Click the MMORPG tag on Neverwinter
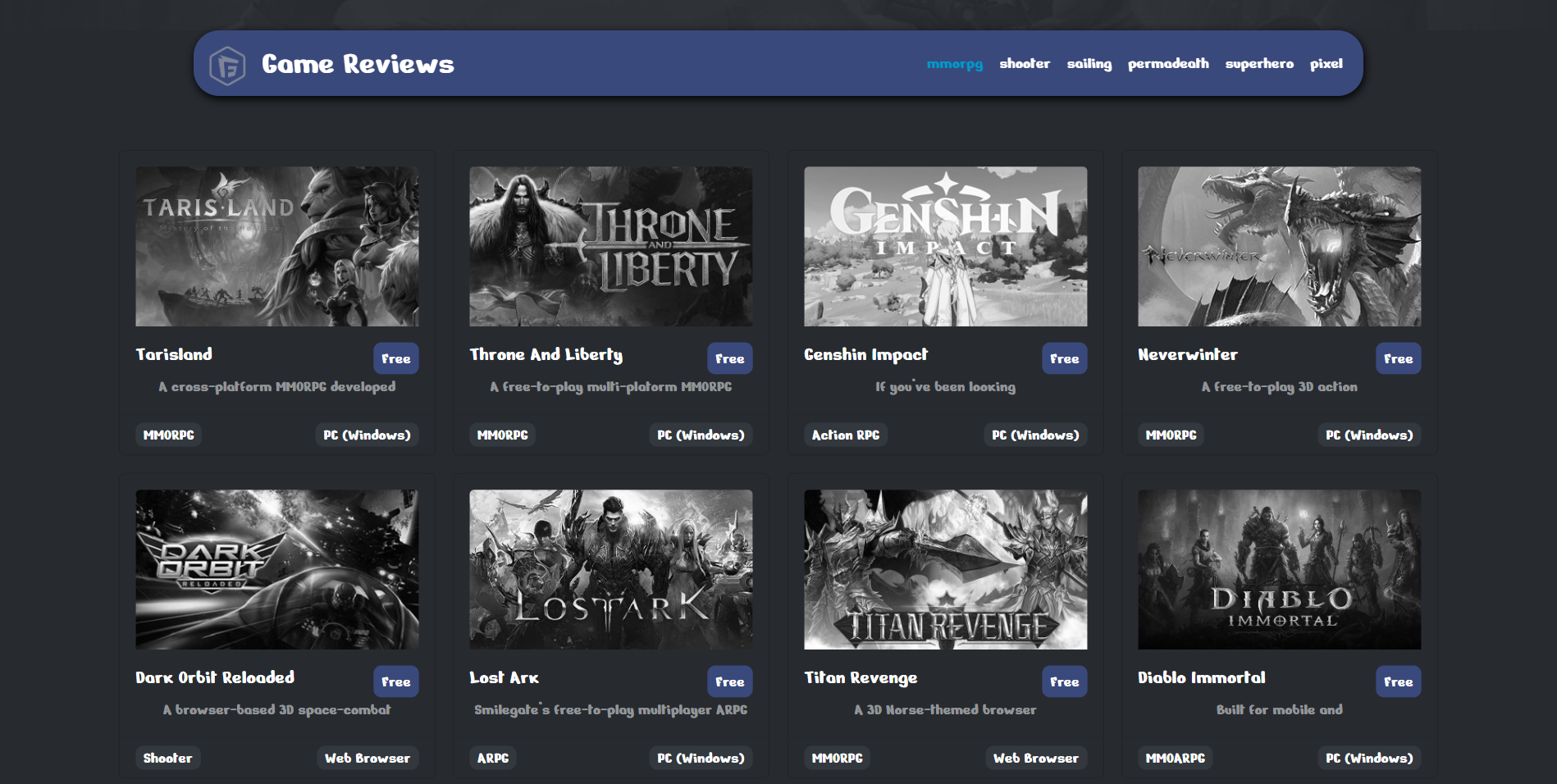 (1171, 435)
